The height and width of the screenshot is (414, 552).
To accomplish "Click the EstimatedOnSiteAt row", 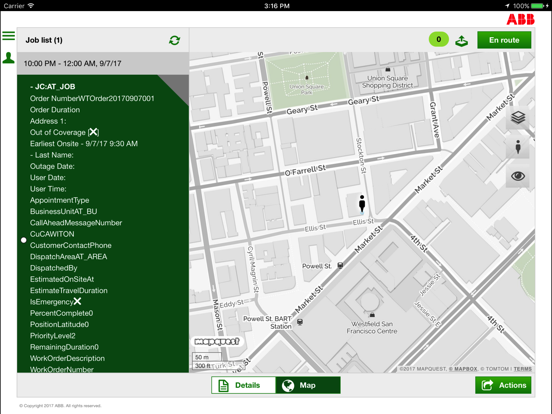I will pos(62,279).
